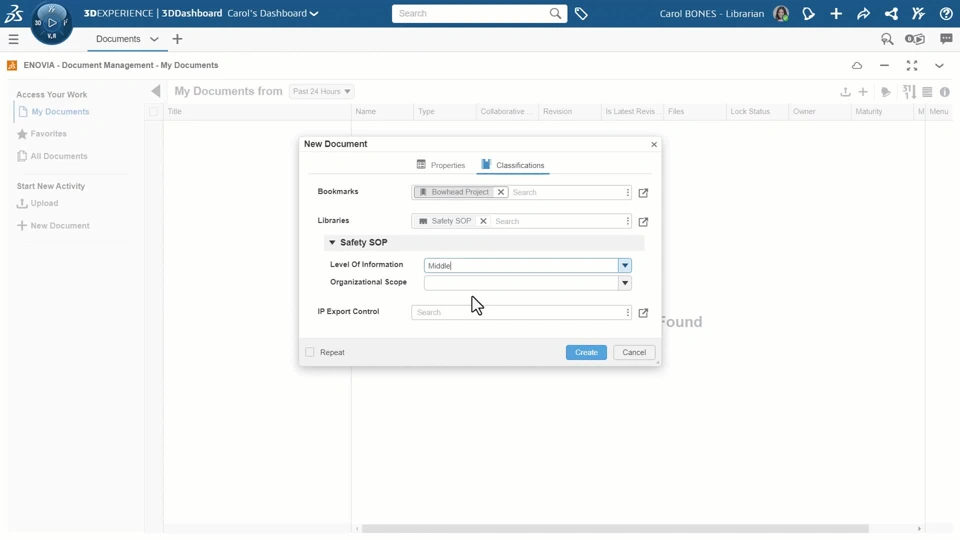
Task: Click the Level Of Information field
Action: 521,266
